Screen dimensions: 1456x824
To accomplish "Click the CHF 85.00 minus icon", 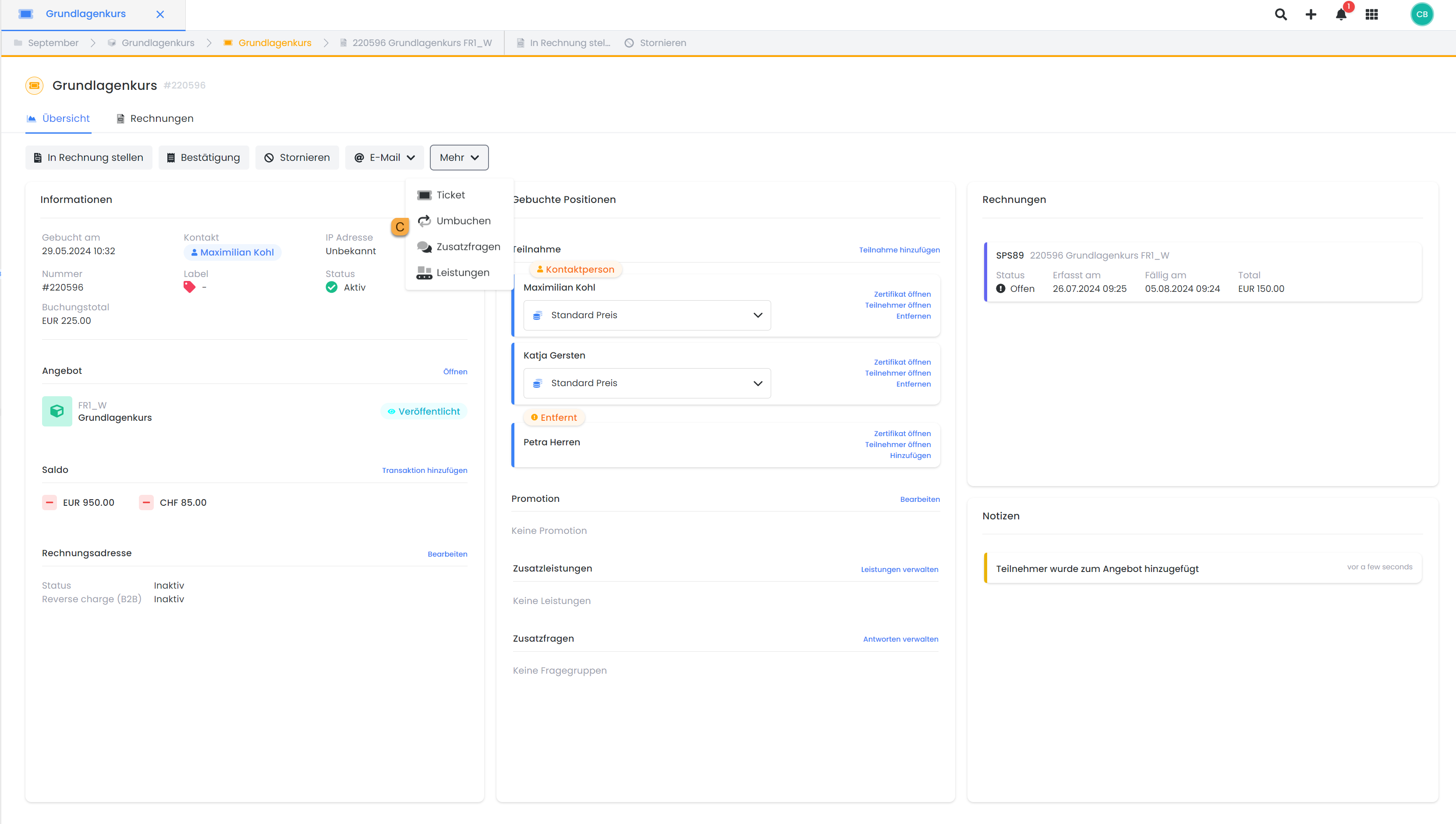I will point(146,503).
